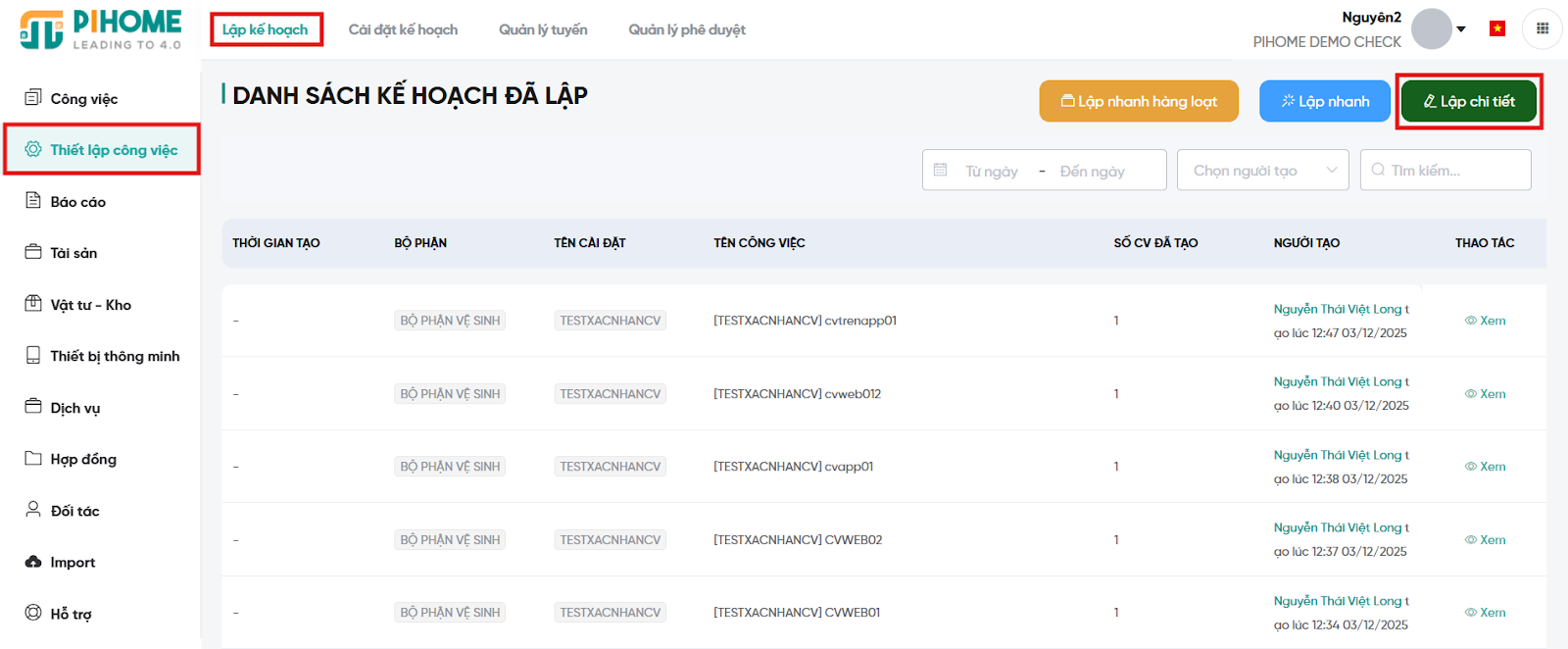Open Vật tư - Kho section

(90, 305)
